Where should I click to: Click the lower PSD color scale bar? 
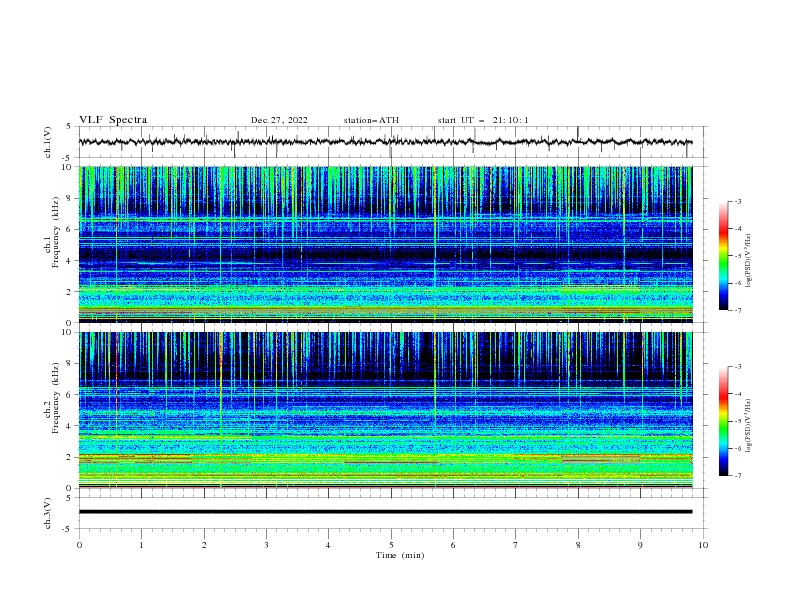click(724, 421)
